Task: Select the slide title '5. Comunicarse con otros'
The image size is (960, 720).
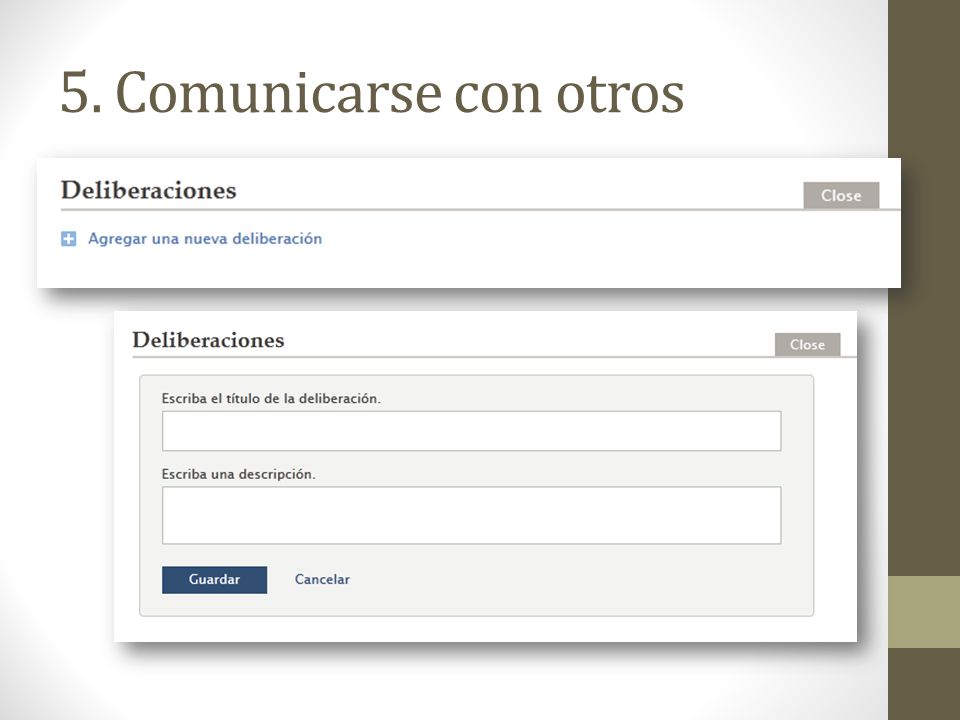Action: tap(372, 92)
